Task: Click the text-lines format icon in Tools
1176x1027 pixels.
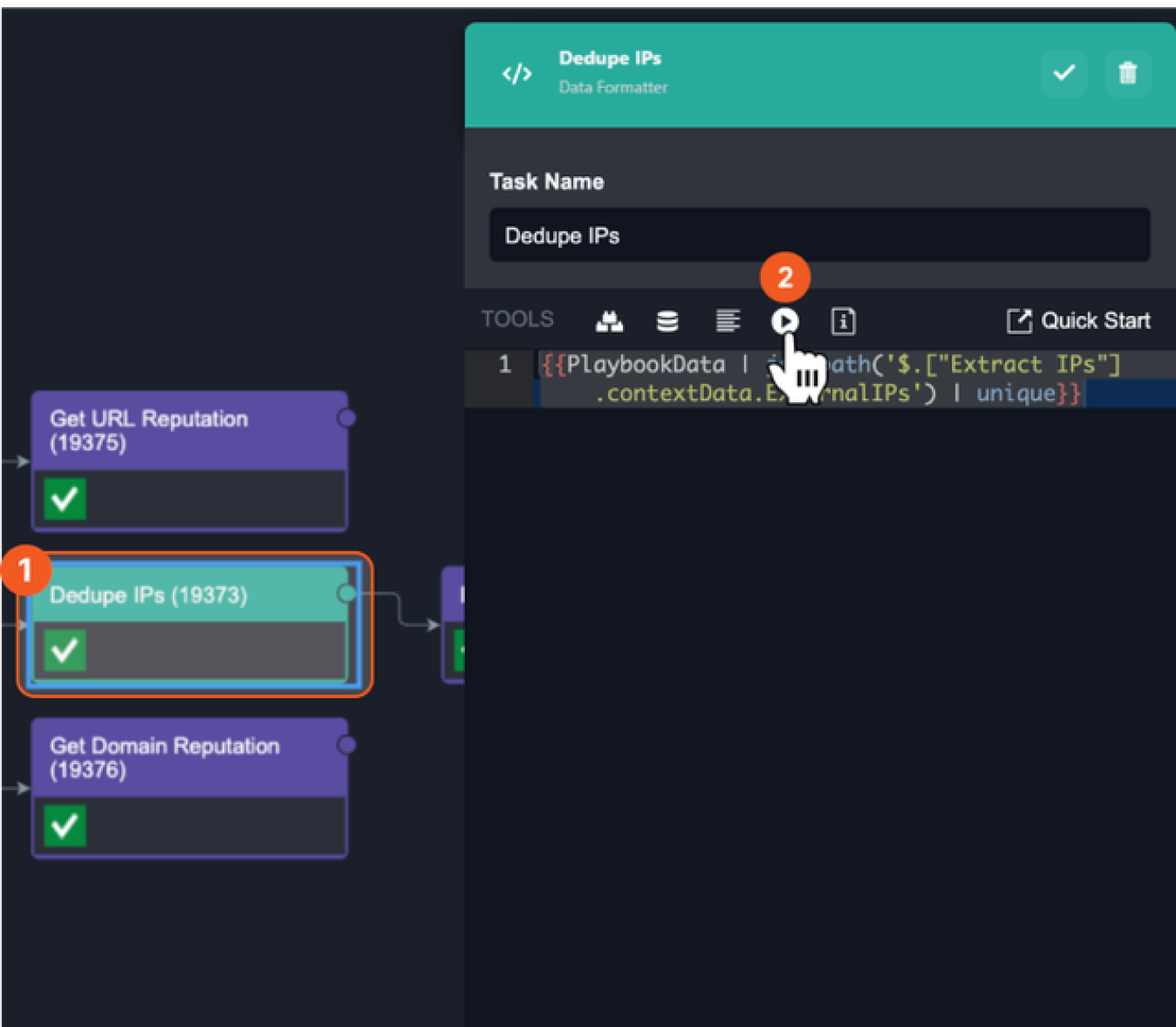Action: point(728,321)
